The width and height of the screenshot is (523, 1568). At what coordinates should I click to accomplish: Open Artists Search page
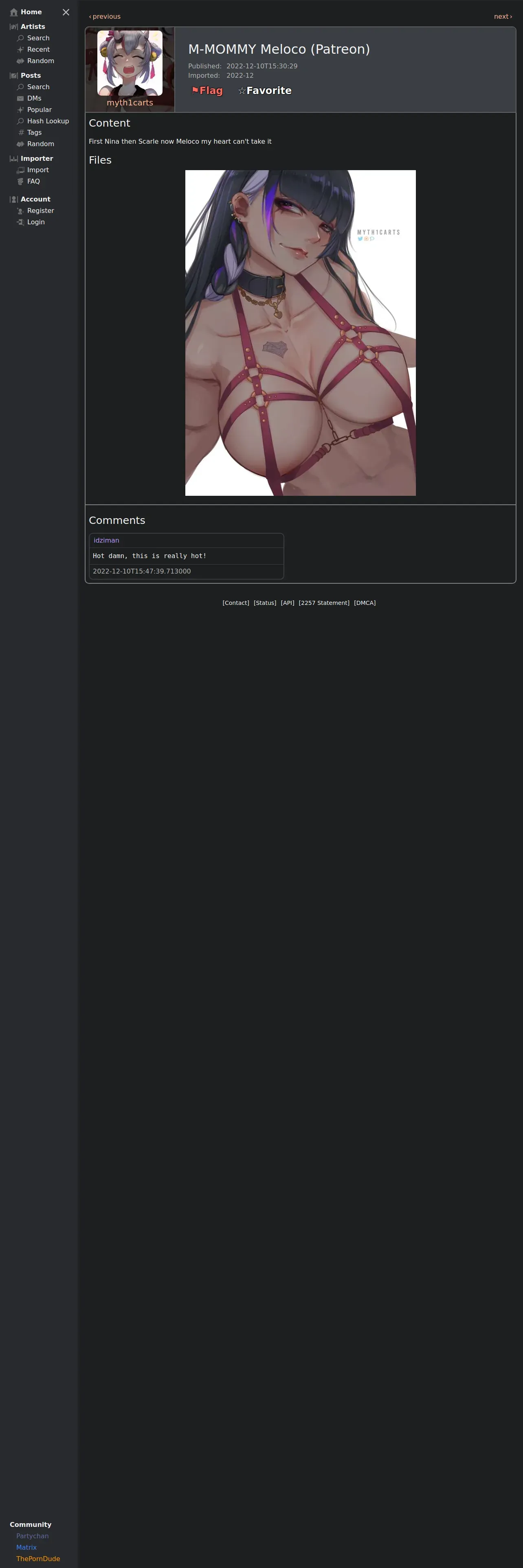[38, 38]
